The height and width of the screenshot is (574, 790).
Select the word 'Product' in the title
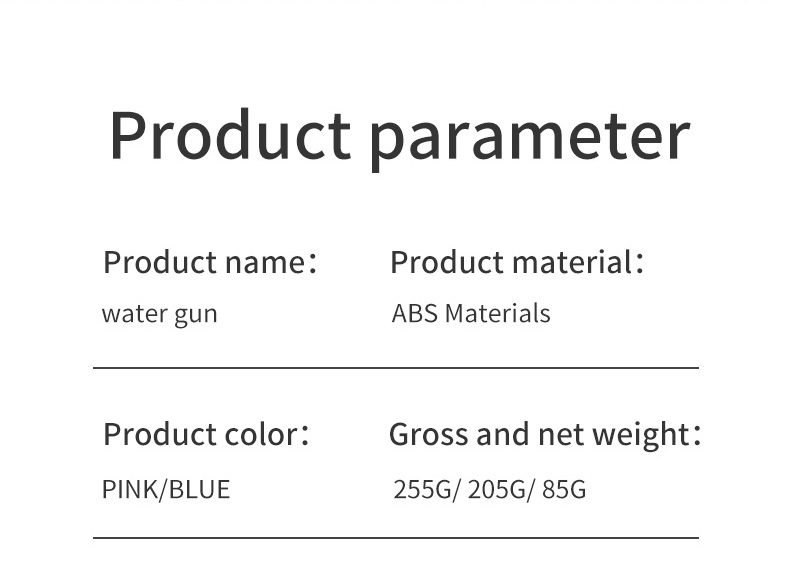(x=230, y=135)
